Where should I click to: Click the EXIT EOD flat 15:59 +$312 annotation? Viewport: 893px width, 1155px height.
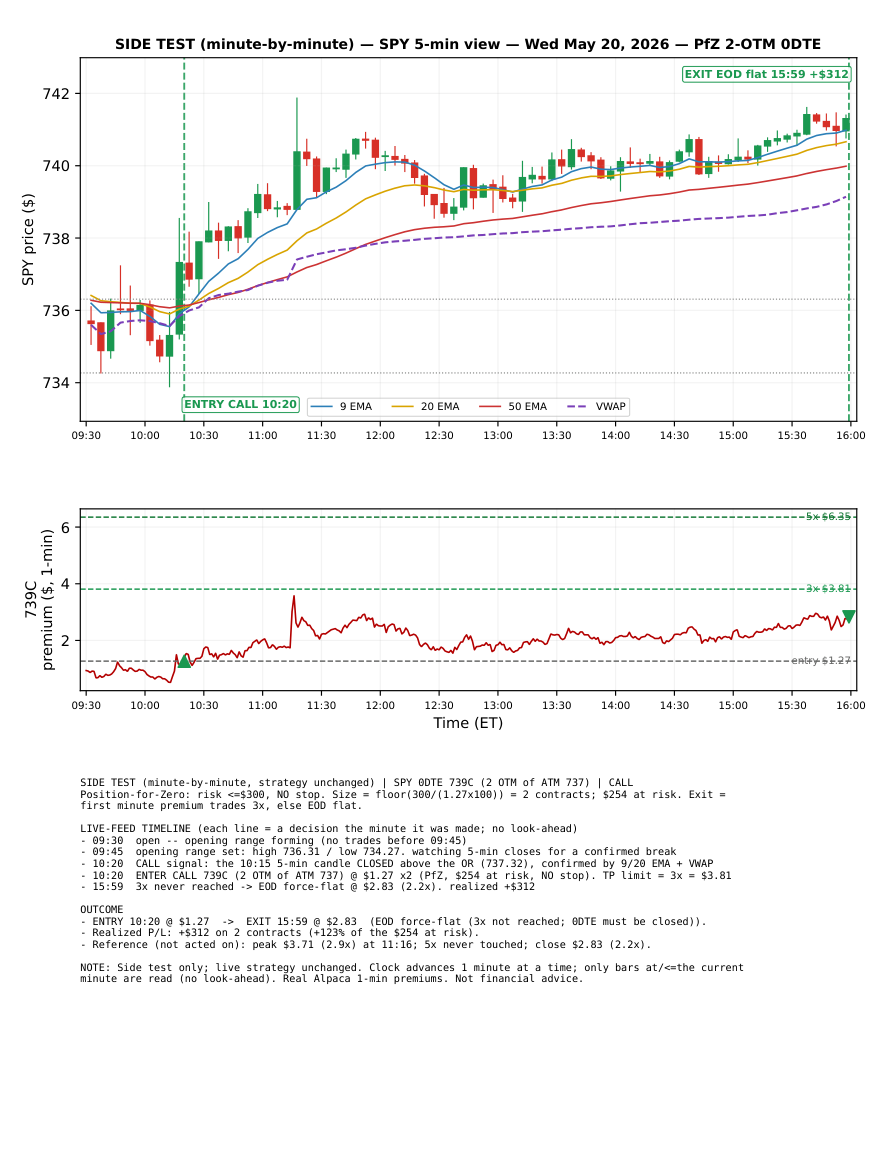766,74
